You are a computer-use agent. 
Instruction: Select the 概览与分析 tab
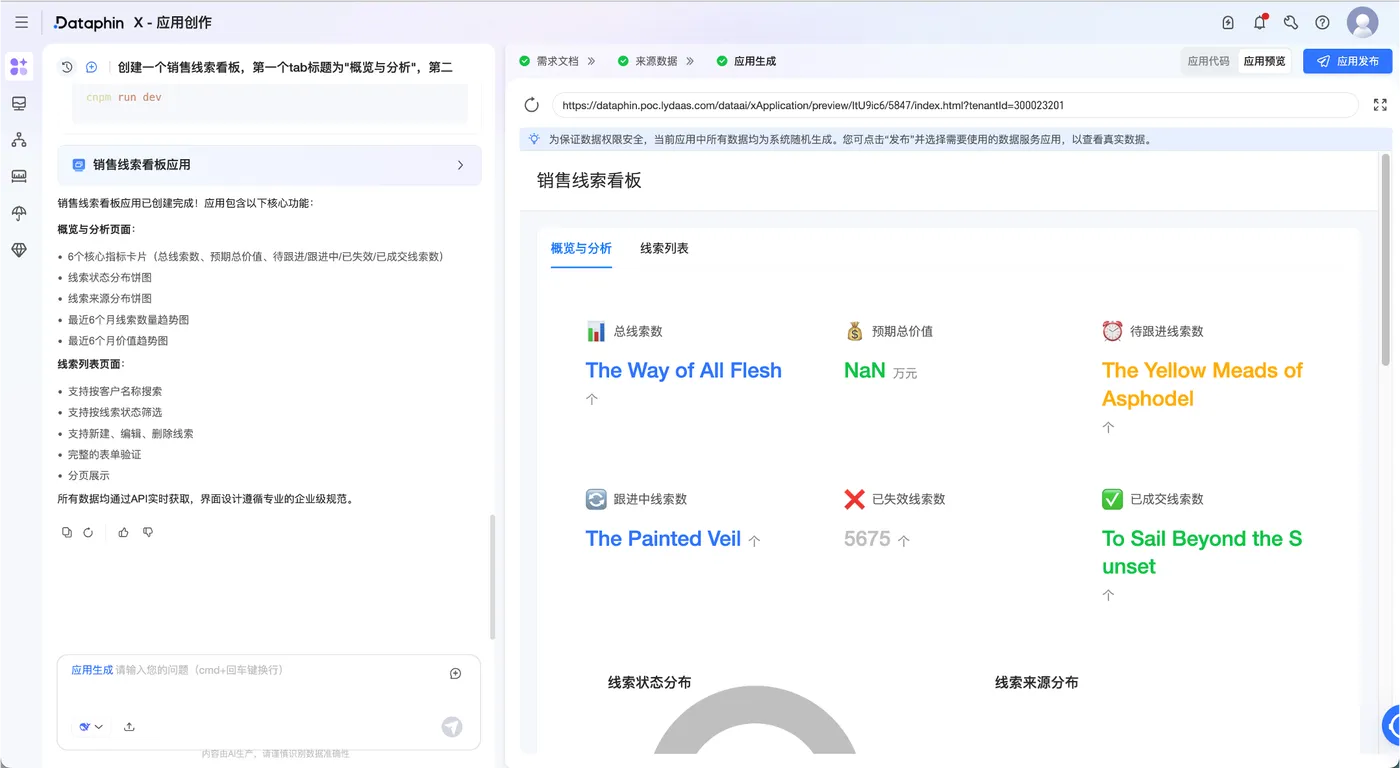tap(581, 249)
